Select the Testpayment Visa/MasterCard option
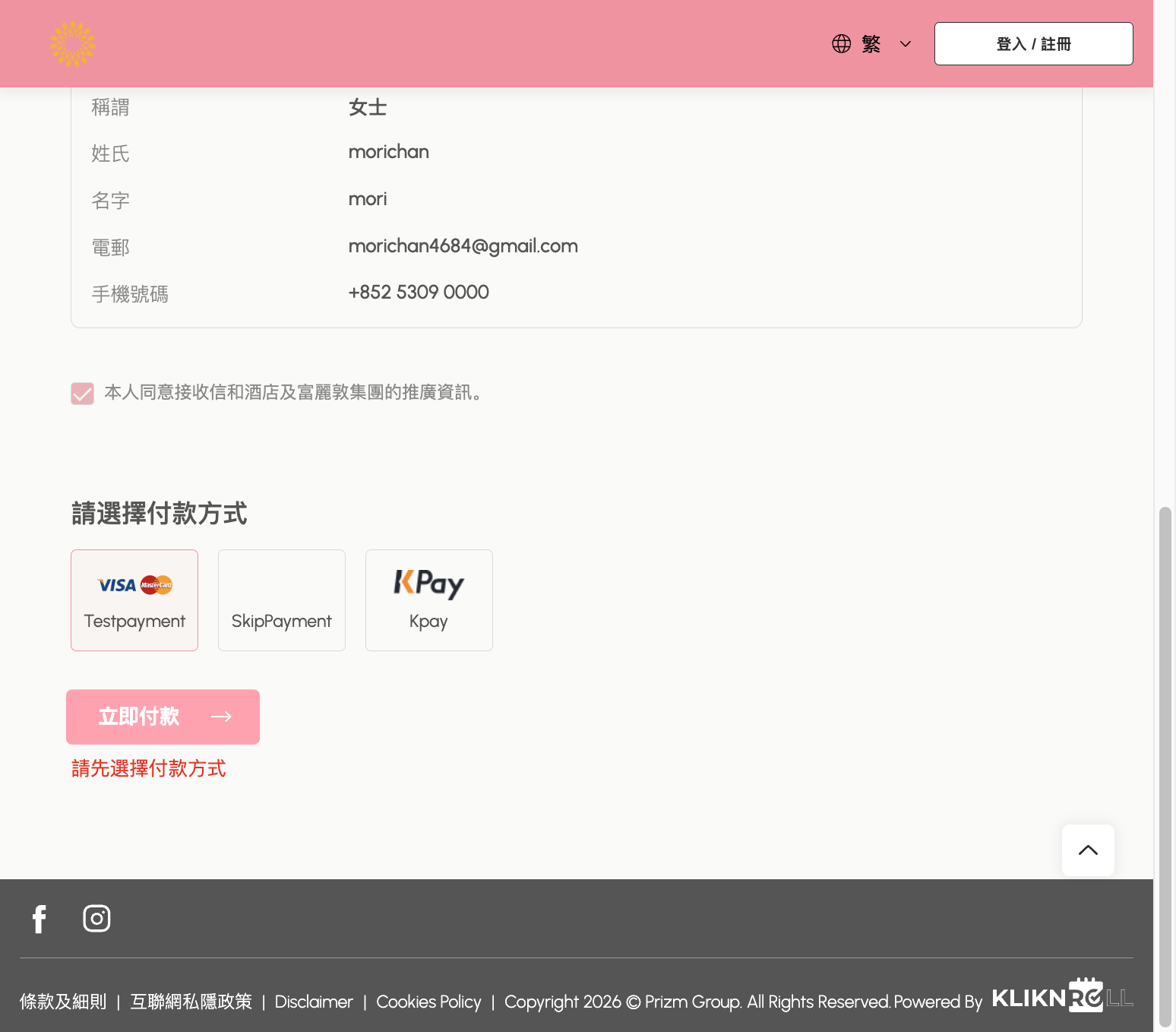Screen dimensions: 1176x1032 (x=134, y=600)
